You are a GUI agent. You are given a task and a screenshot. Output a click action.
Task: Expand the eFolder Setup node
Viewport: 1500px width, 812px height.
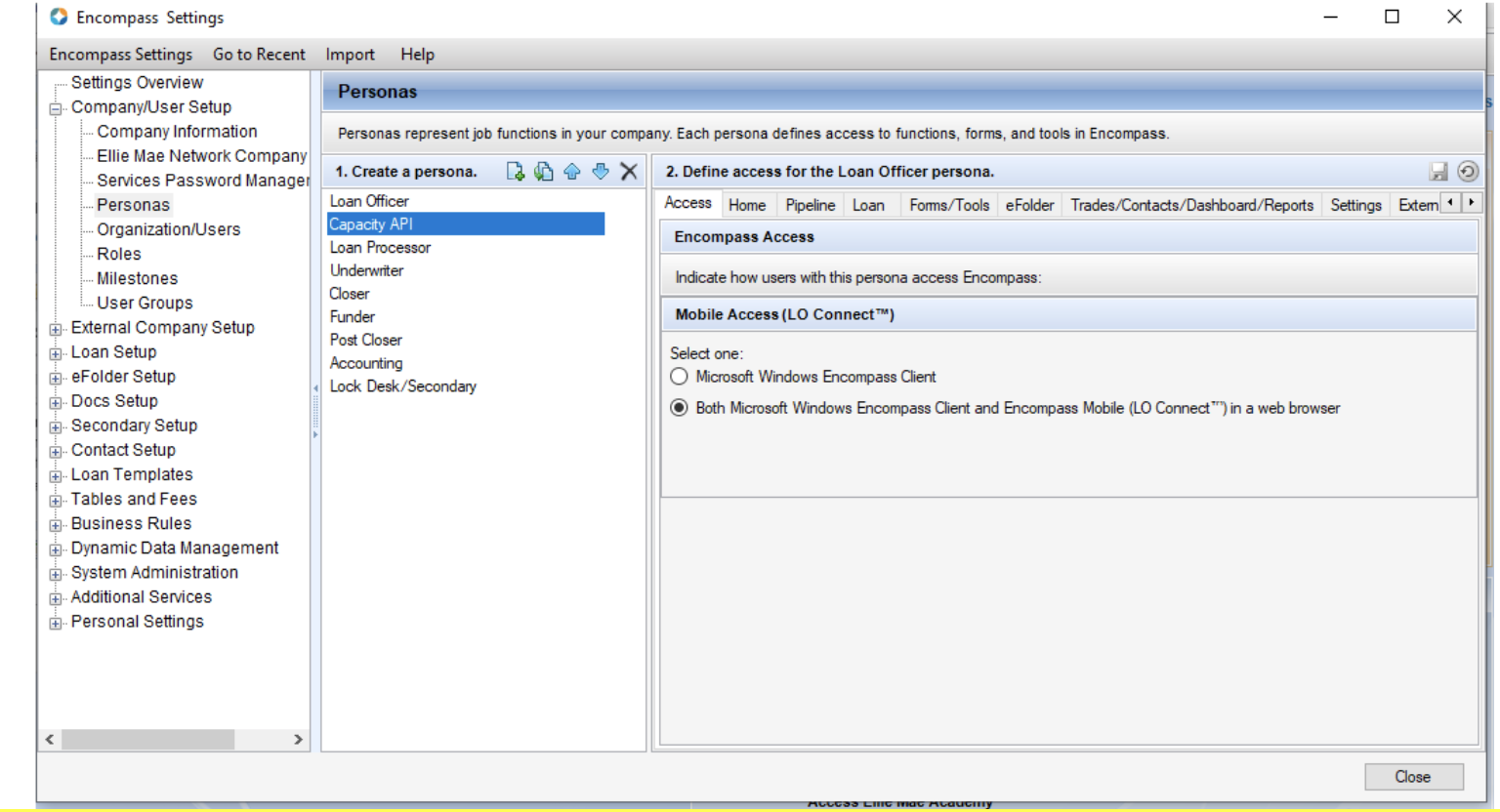(56, 378)
